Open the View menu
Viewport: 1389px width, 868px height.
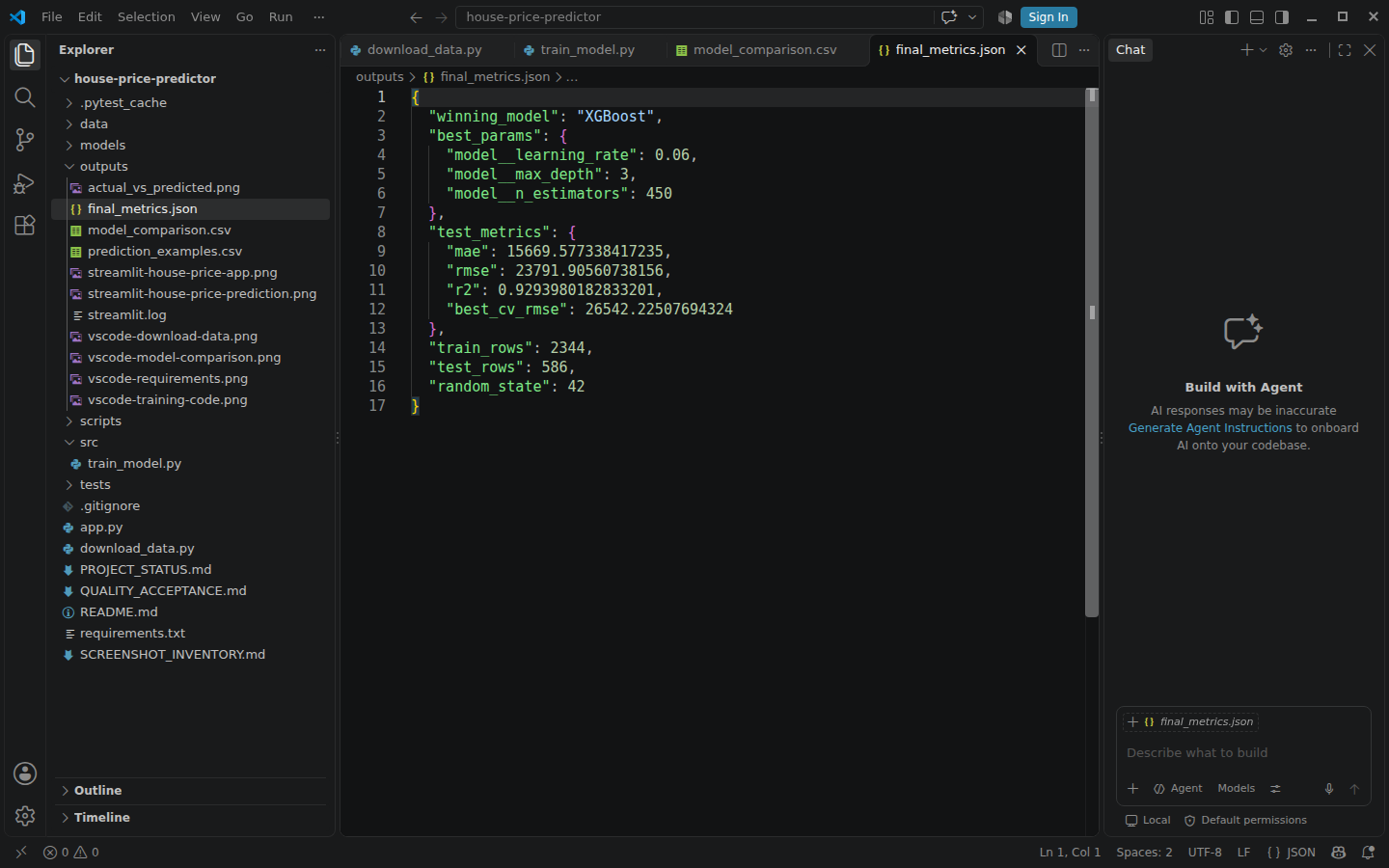pos(205,17)
